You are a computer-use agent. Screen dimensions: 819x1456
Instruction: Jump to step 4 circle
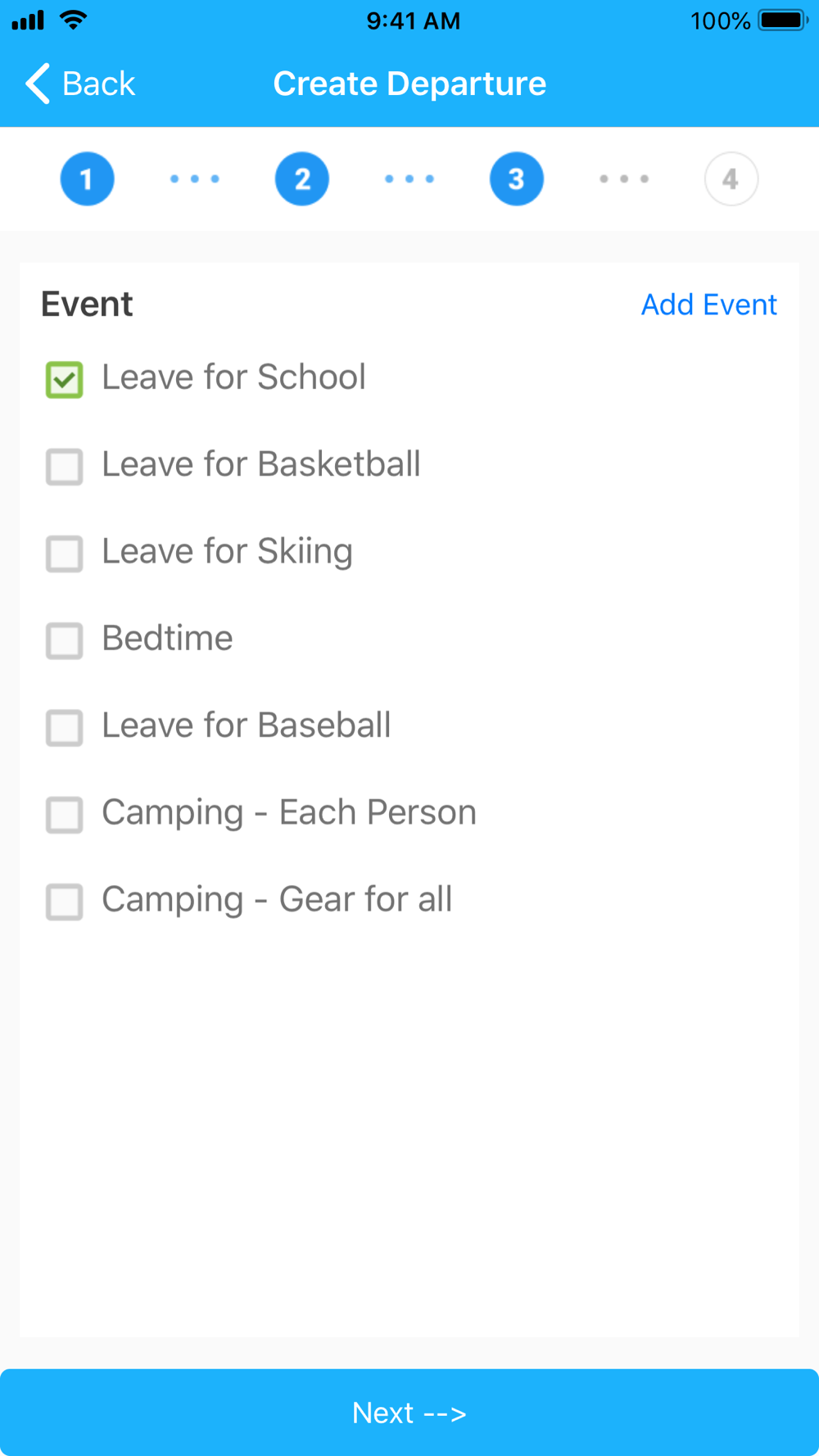731,179
